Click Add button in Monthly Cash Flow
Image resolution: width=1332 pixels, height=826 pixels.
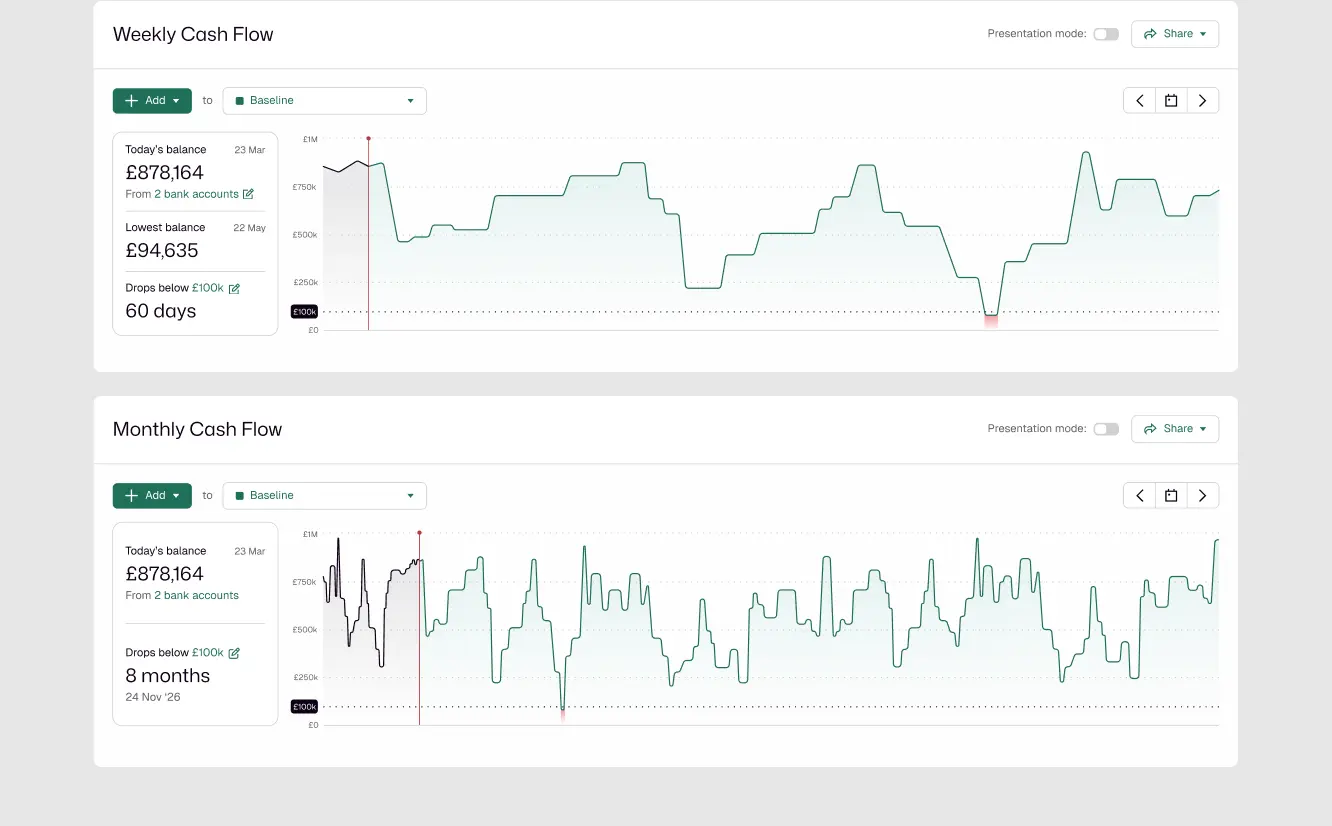pyautogui.click(x=152, y=496)
